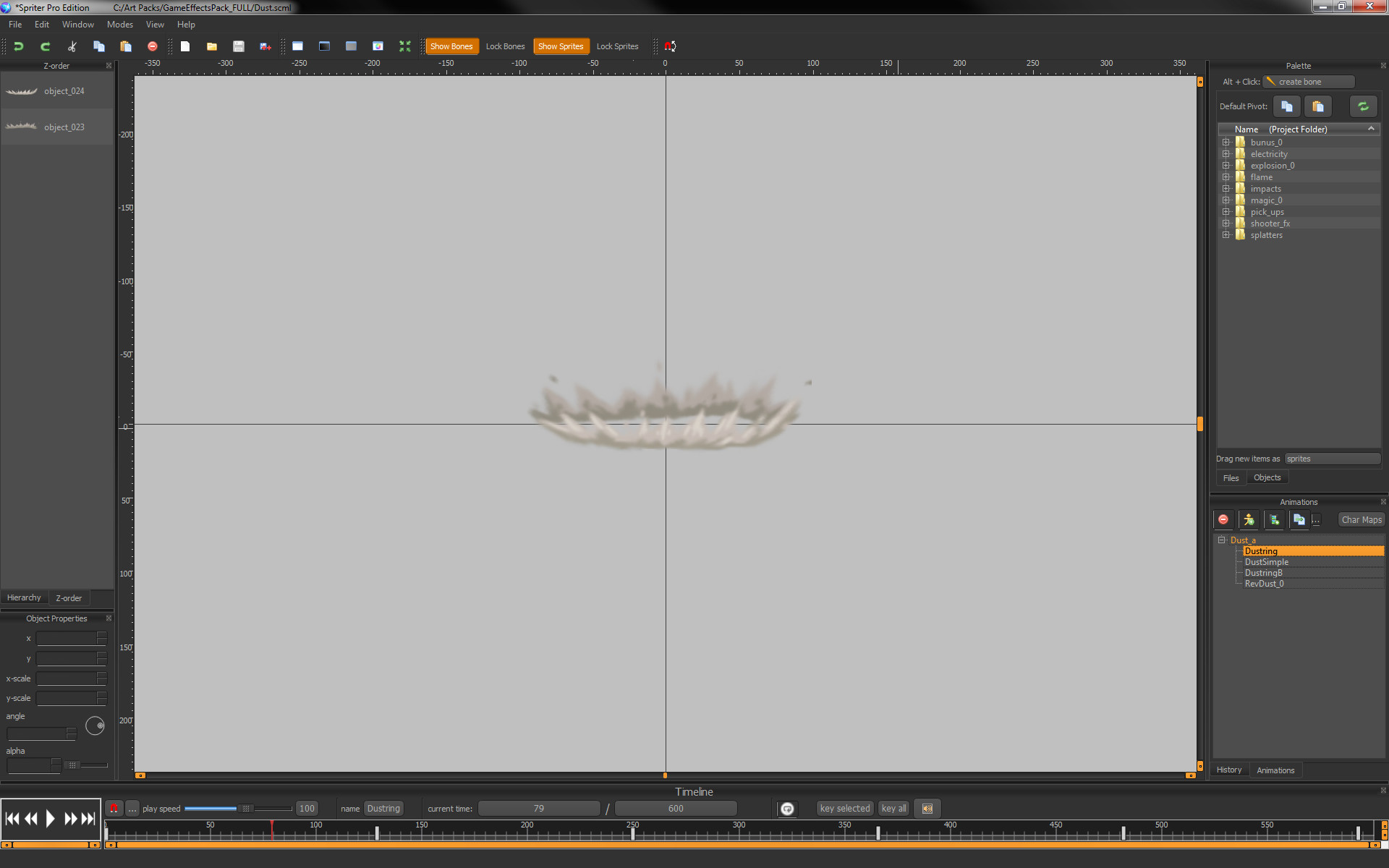Image resolution: width=1389 pixels, height=868 pixels.
Task: Expand the explosion_0 folder
Action: [1226, 165]
